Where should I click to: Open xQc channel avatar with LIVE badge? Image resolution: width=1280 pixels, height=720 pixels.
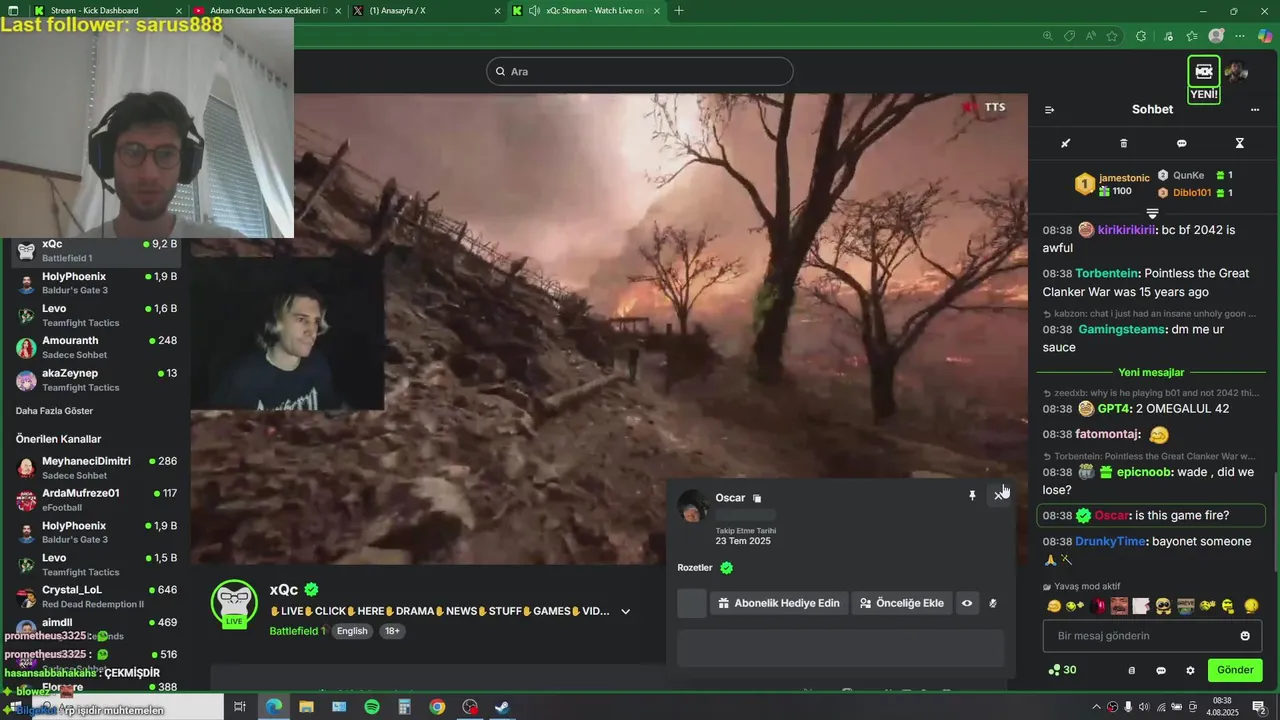point(234,604)
